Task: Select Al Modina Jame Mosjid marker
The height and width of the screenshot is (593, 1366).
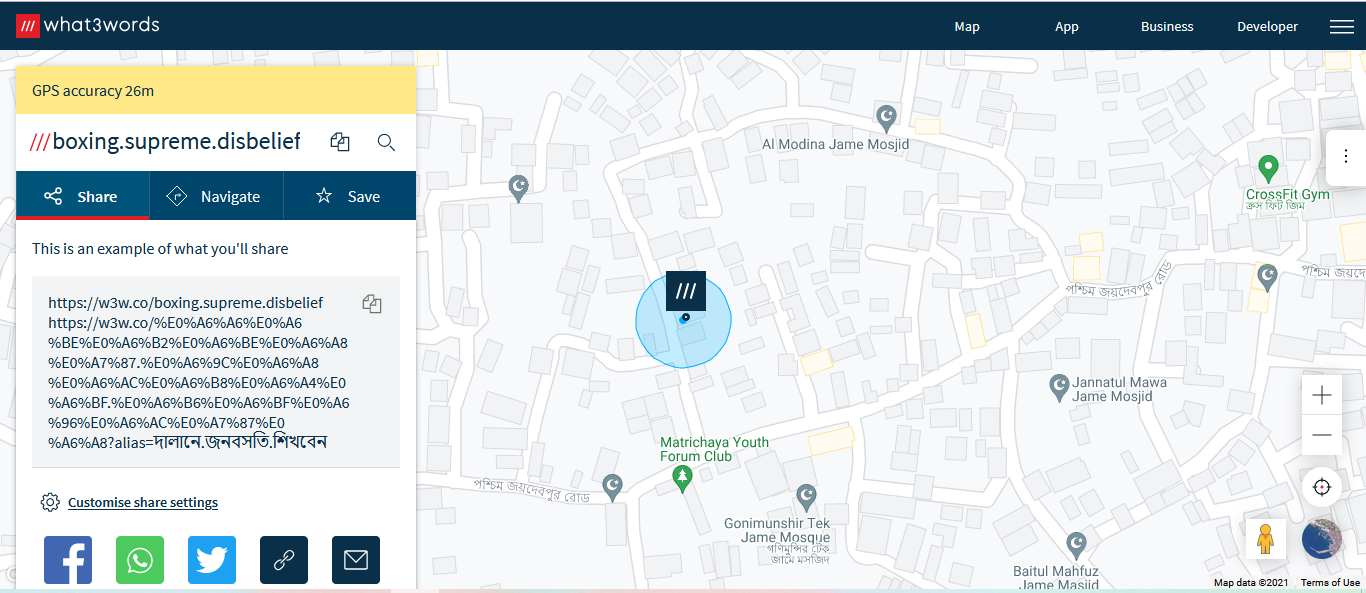Action: pyautogui.click(x=886, y=118)
